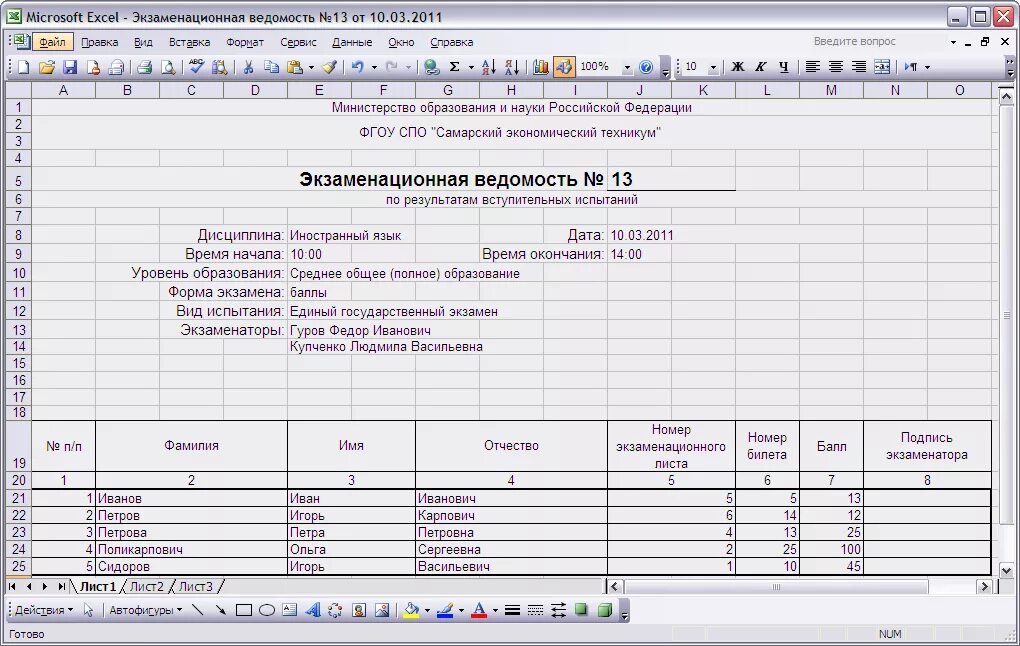This screenshot has width=1020, height=646.
Task: Click Merge and Center icon
Action: pyautogui.click(x=882, y=66)
